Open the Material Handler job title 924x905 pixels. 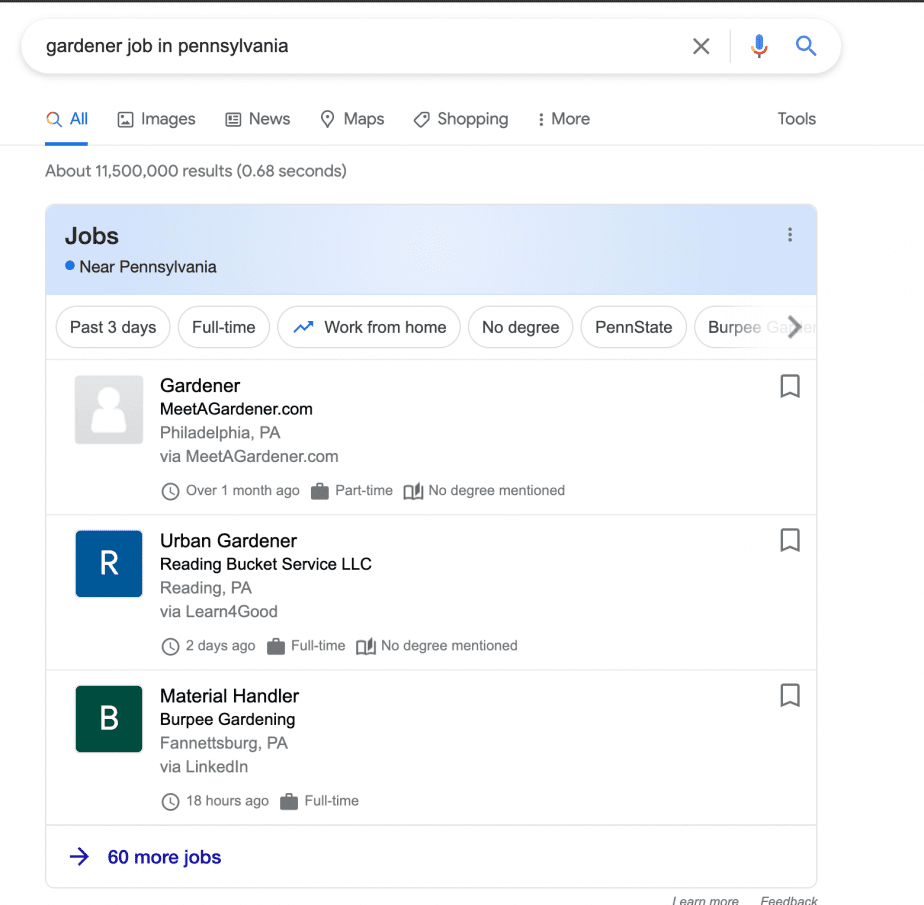[x=229, y=696]
